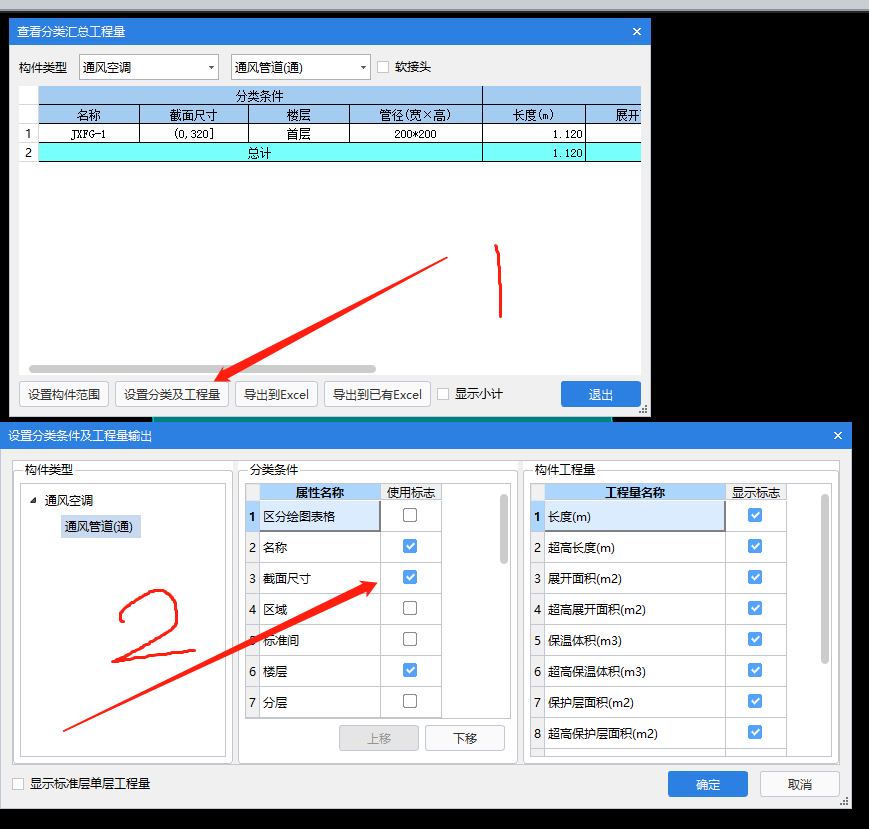869x829 pixels.
Task: Click the 长度(m) column header in summary table
Action: pyautogui.click(x=534, y=115)
